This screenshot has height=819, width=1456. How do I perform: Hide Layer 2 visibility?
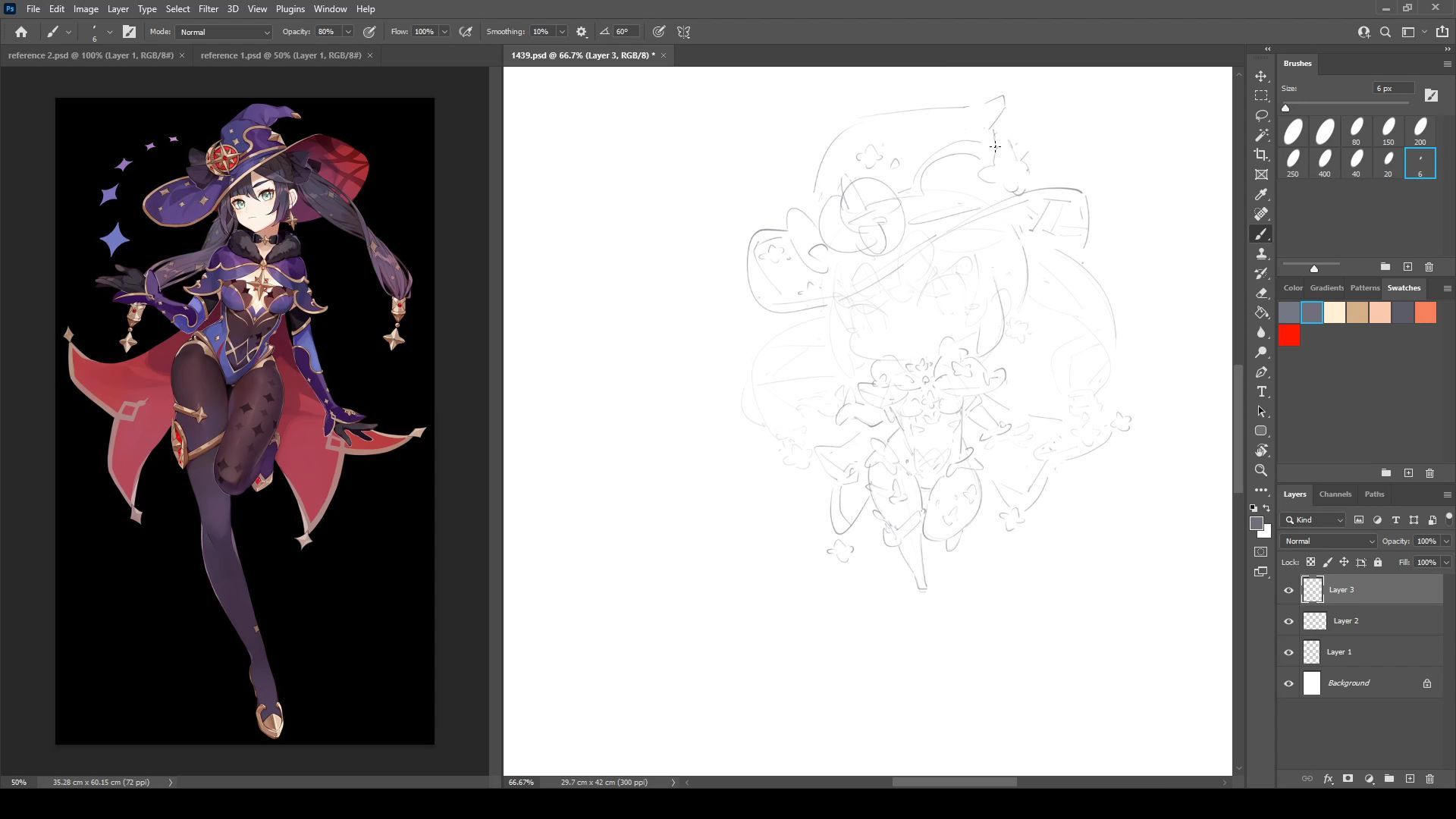(1288, 621)
